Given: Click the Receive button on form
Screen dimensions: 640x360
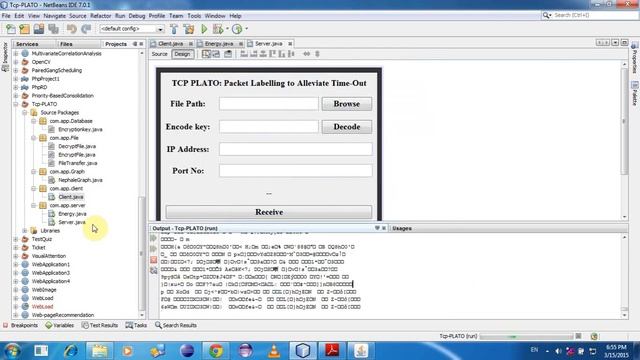Looking at the screenshot, I should click(x=269, y=212).
